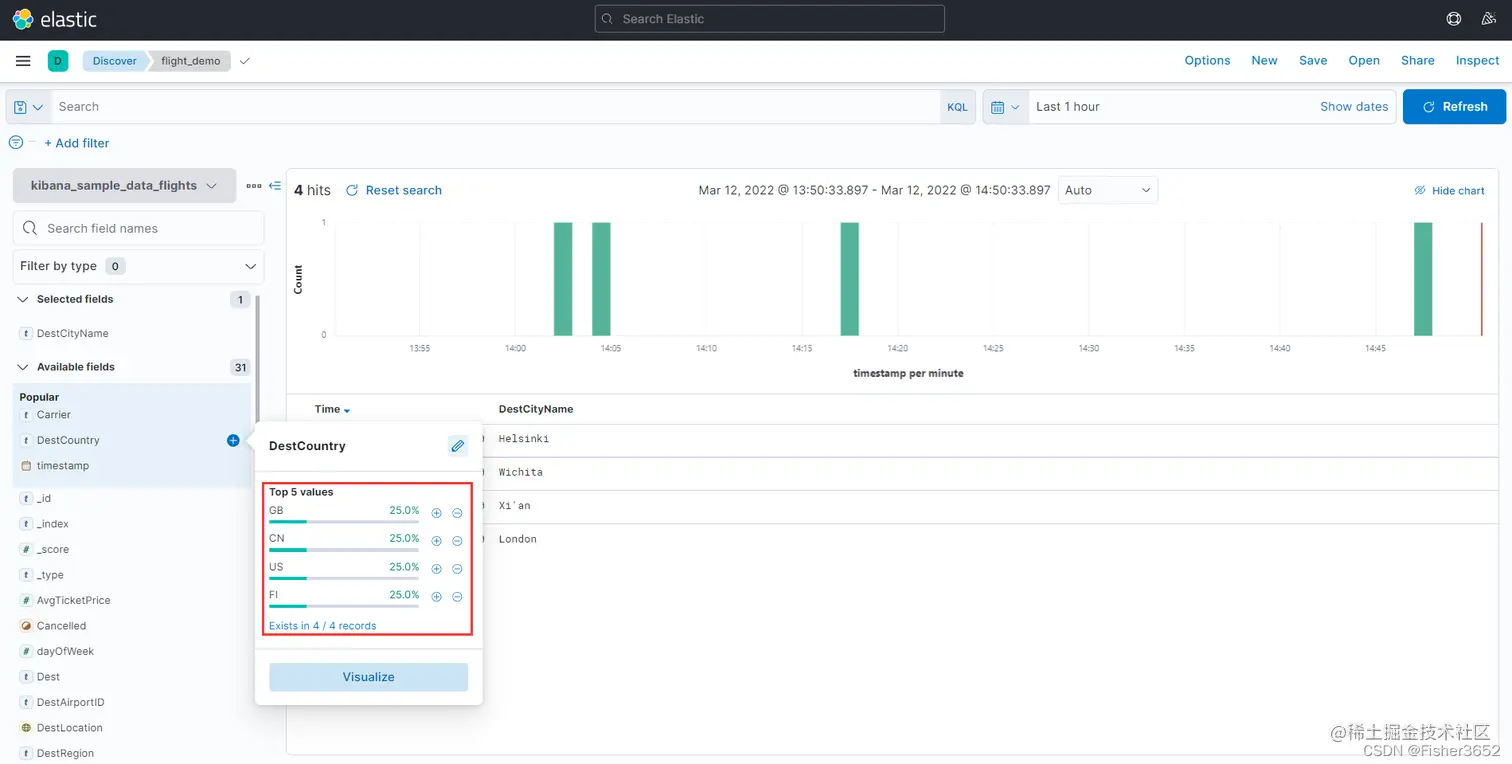Image resolution: width=1512 pixels, height=764 pixels.
Task: Click the Wichita cell
Action: (521, 472)
